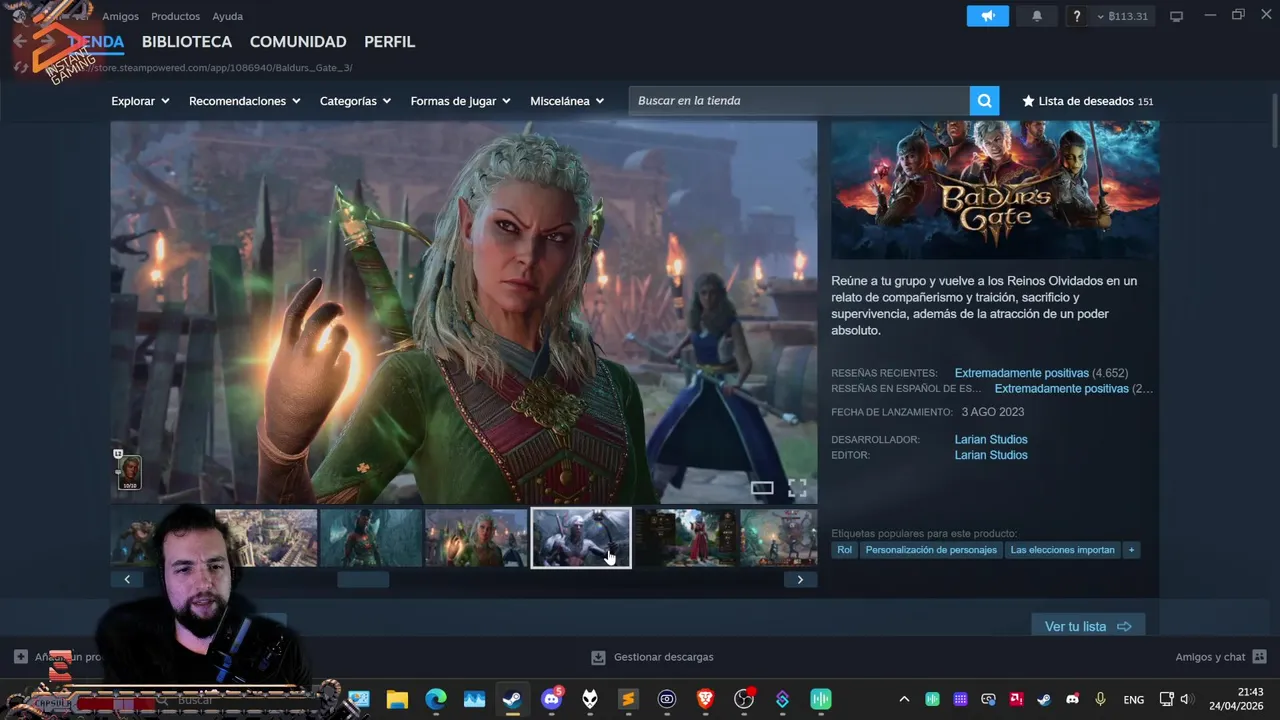
Task: Open Lista de deseados wishlist
Action: click(x=1087, y=101)
